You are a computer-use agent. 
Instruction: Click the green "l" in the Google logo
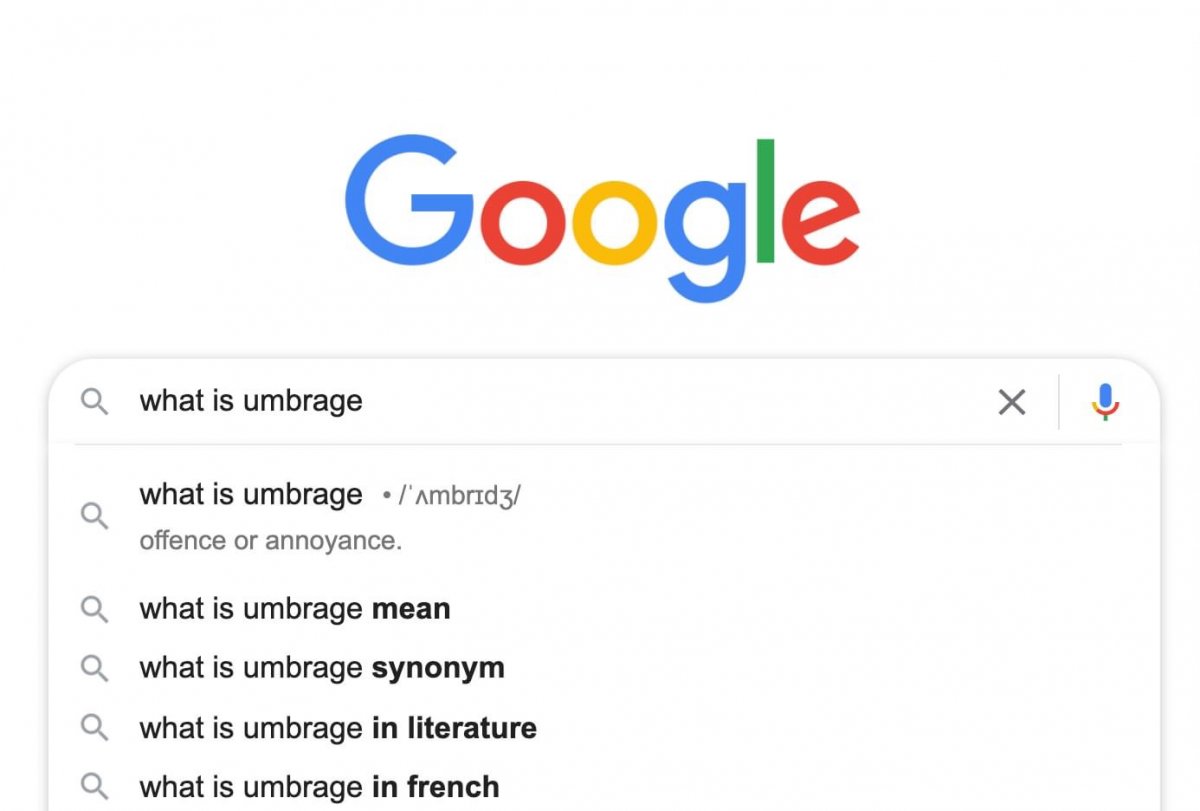pyautogui.click(x=766, y=200)
